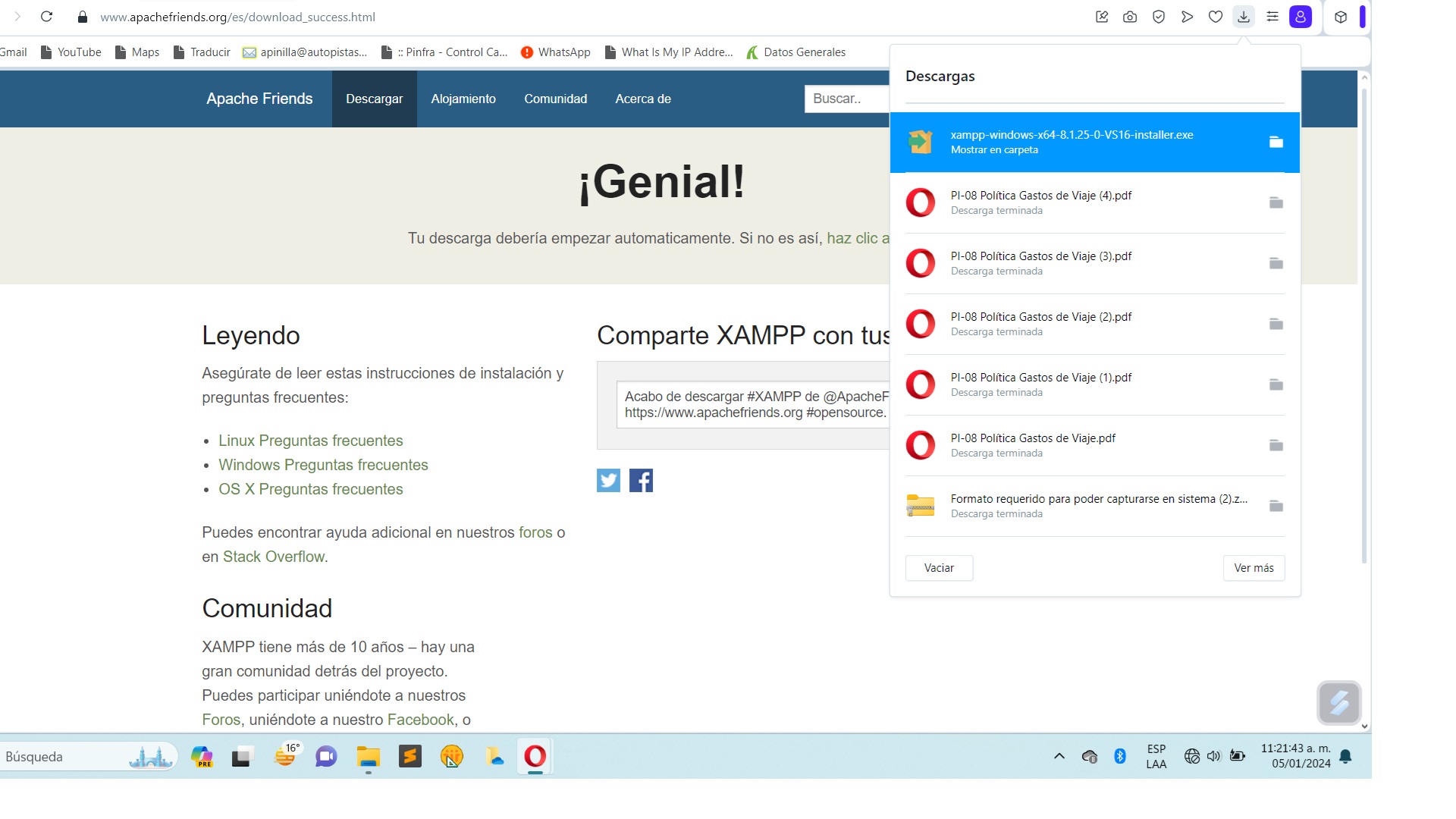Viewport: 1456px width, 819px height.
Task: Click the privacy protection shield icon
Action: [1159, 17]
